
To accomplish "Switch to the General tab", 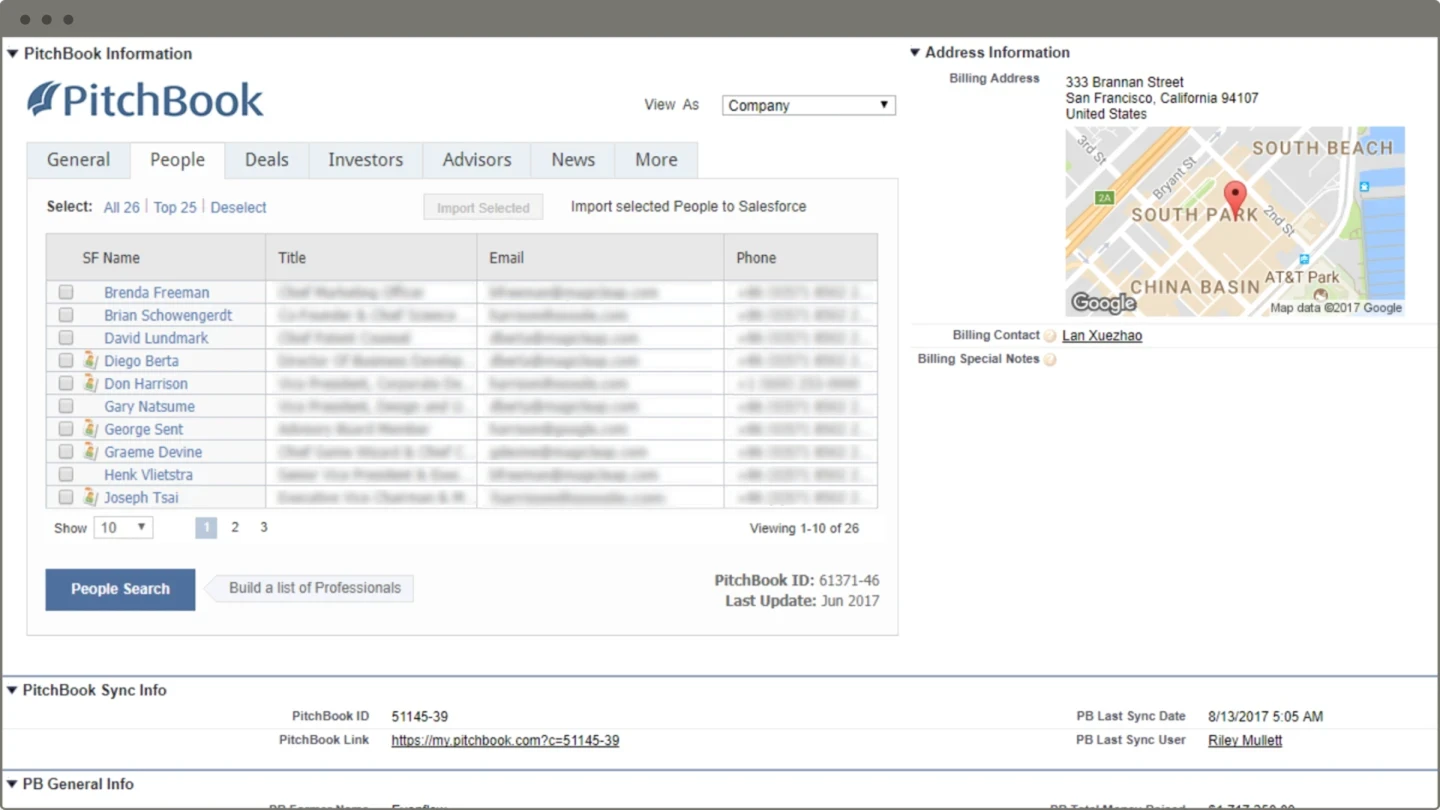I will point(78,160).
